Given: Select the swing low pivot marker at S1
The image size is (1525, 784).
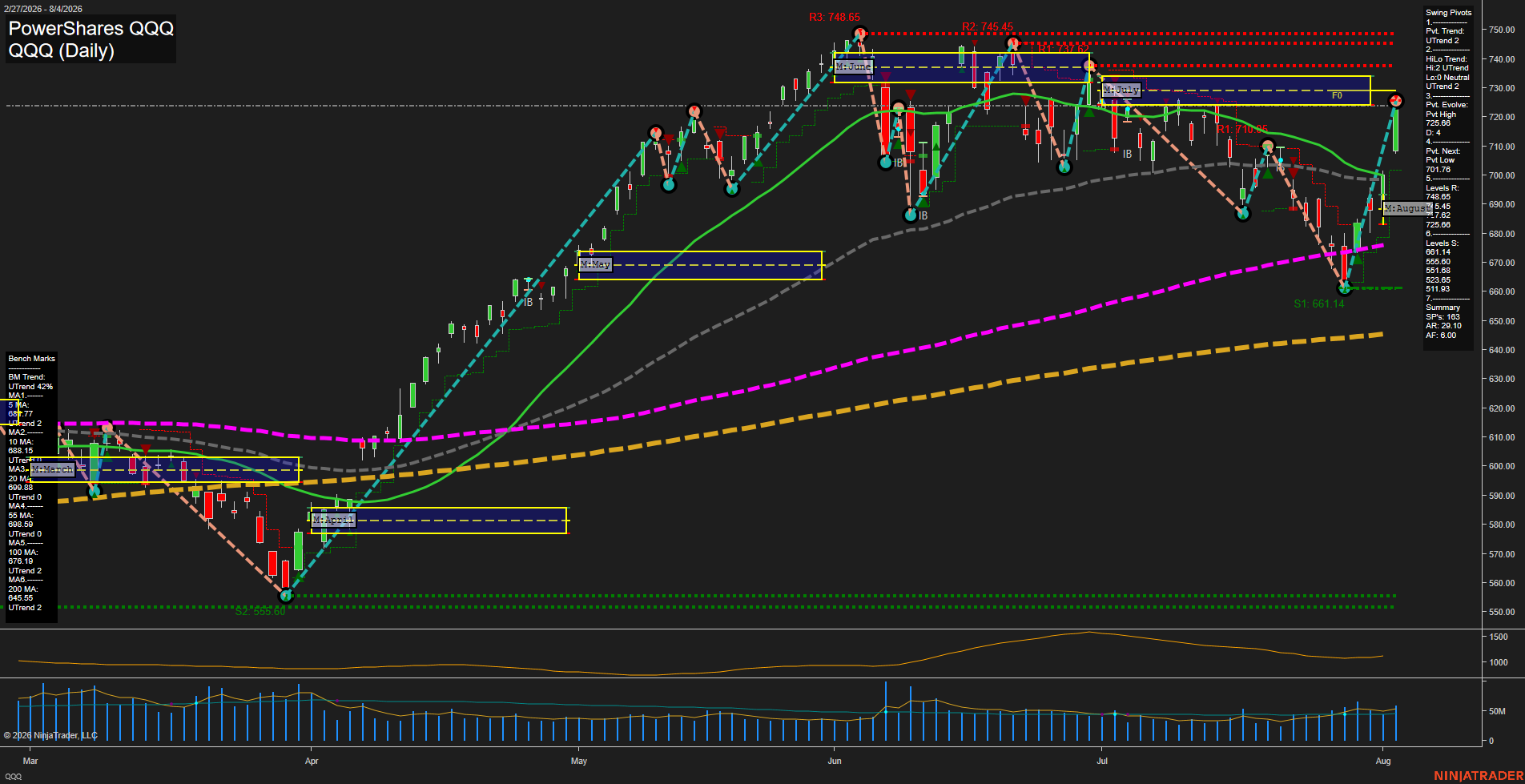Looking at the screenshot, I should point(1346,288).
